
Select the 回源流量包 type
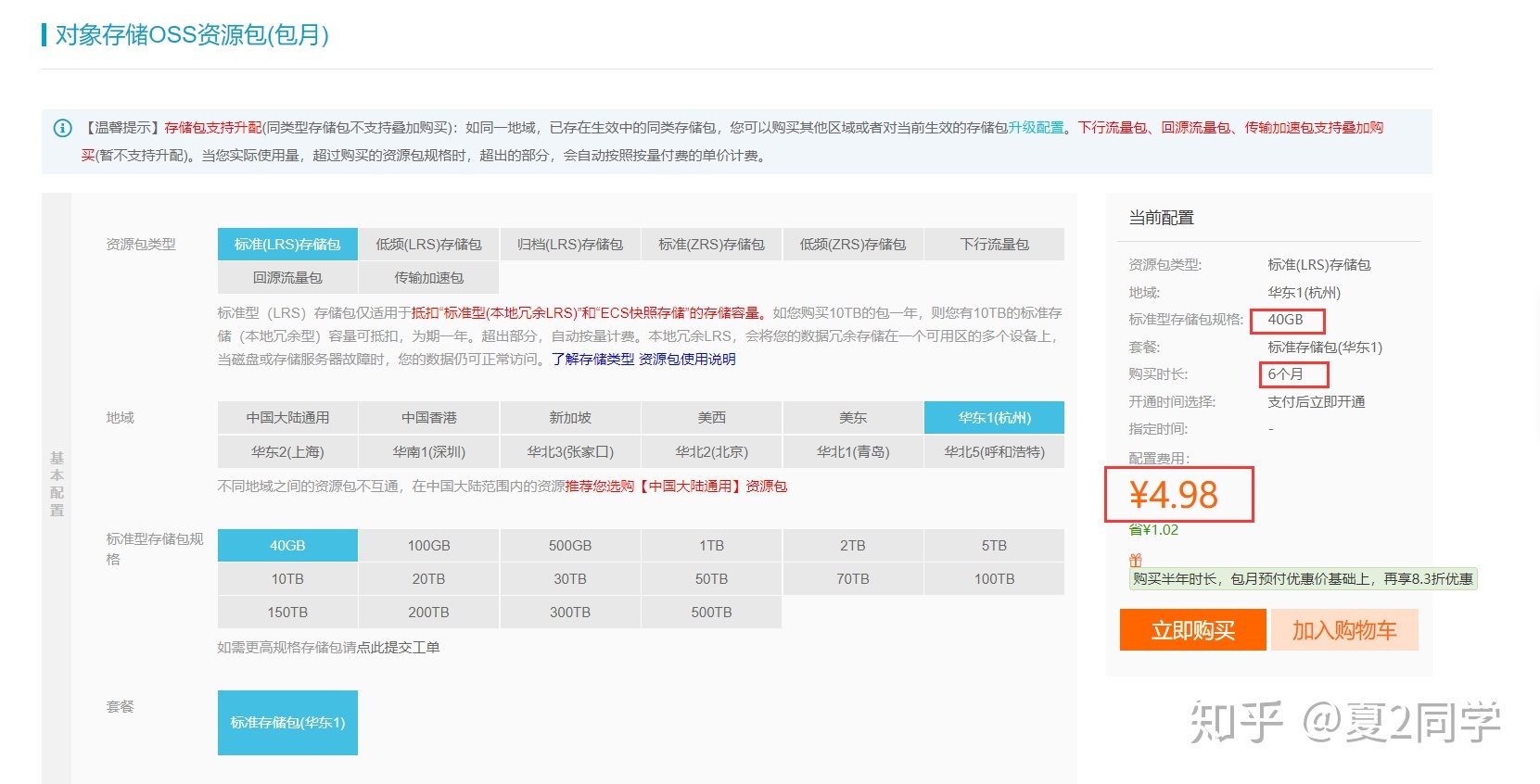click(x=287, y=278)
